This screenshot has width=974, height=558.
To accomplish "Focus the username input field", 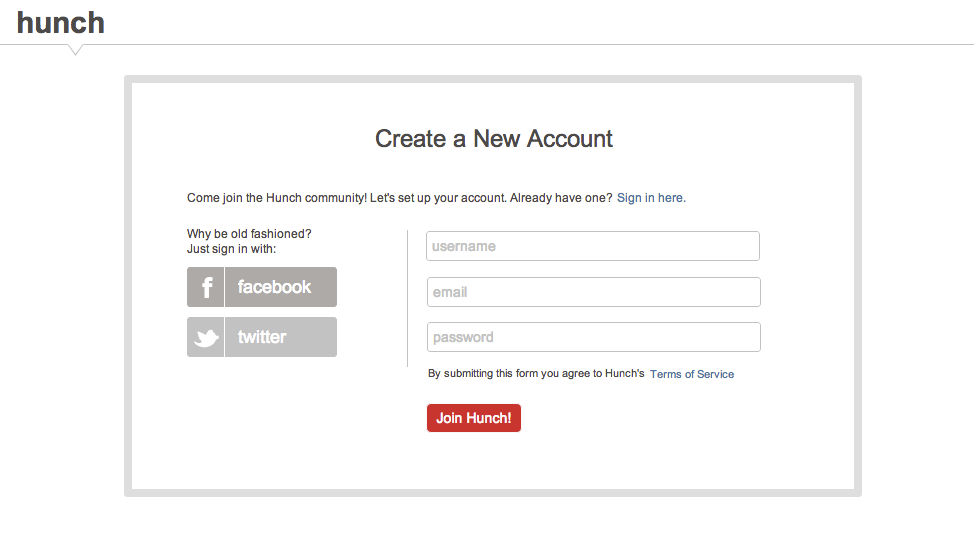I will click(593, 246).
